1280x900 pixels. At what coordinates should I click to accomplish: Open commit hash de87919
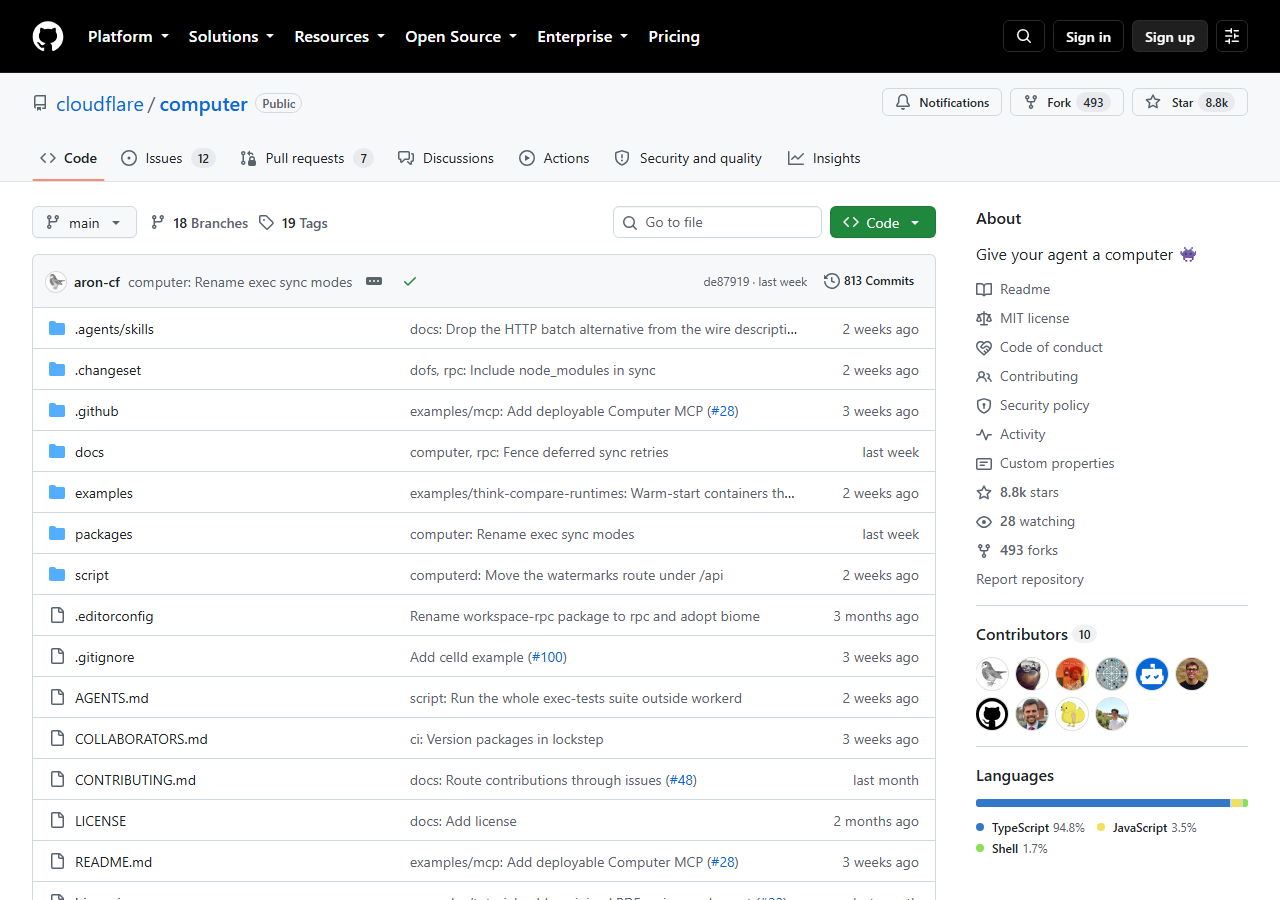click(726, 282)
